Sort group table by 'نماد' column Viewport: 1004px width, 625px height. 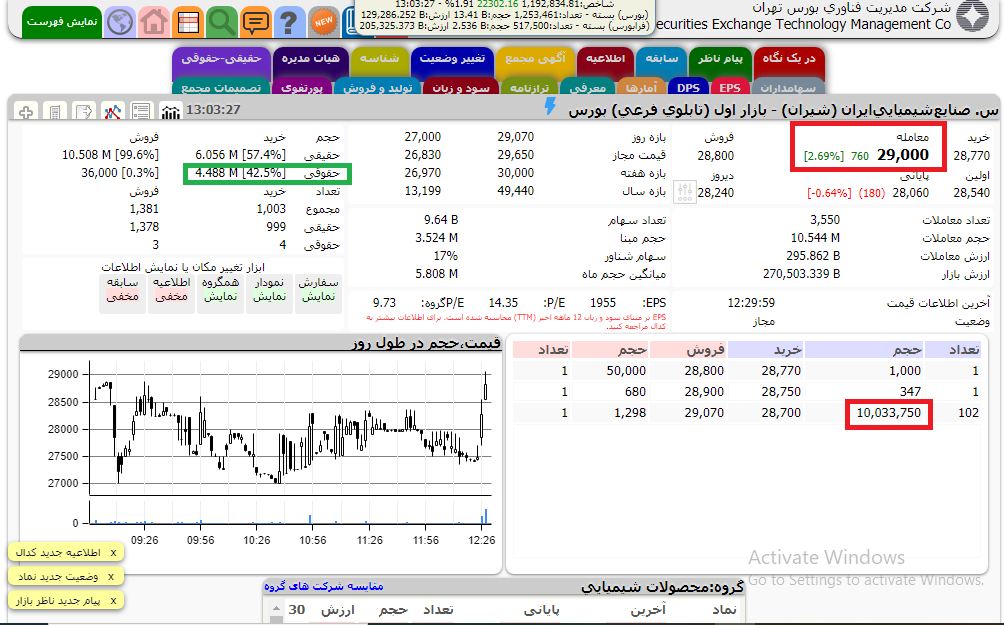point(725,610)
